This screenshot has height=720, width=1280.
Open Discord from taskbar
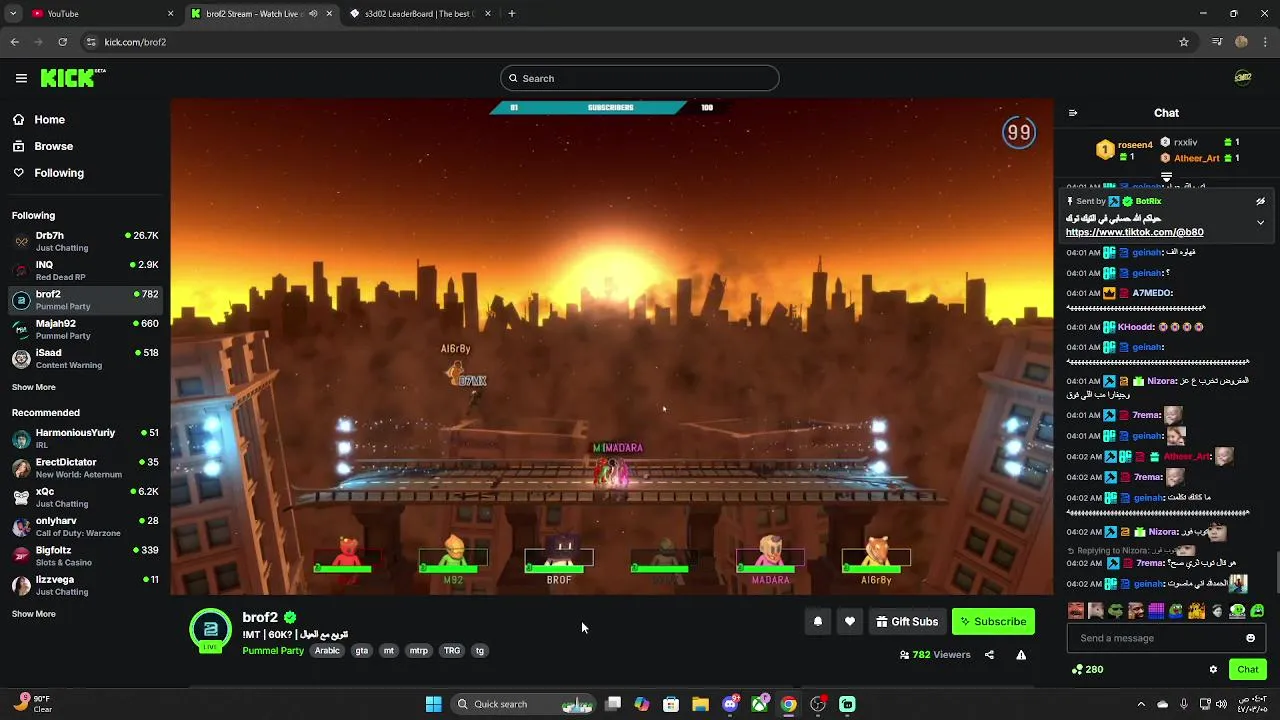(730, 704)
